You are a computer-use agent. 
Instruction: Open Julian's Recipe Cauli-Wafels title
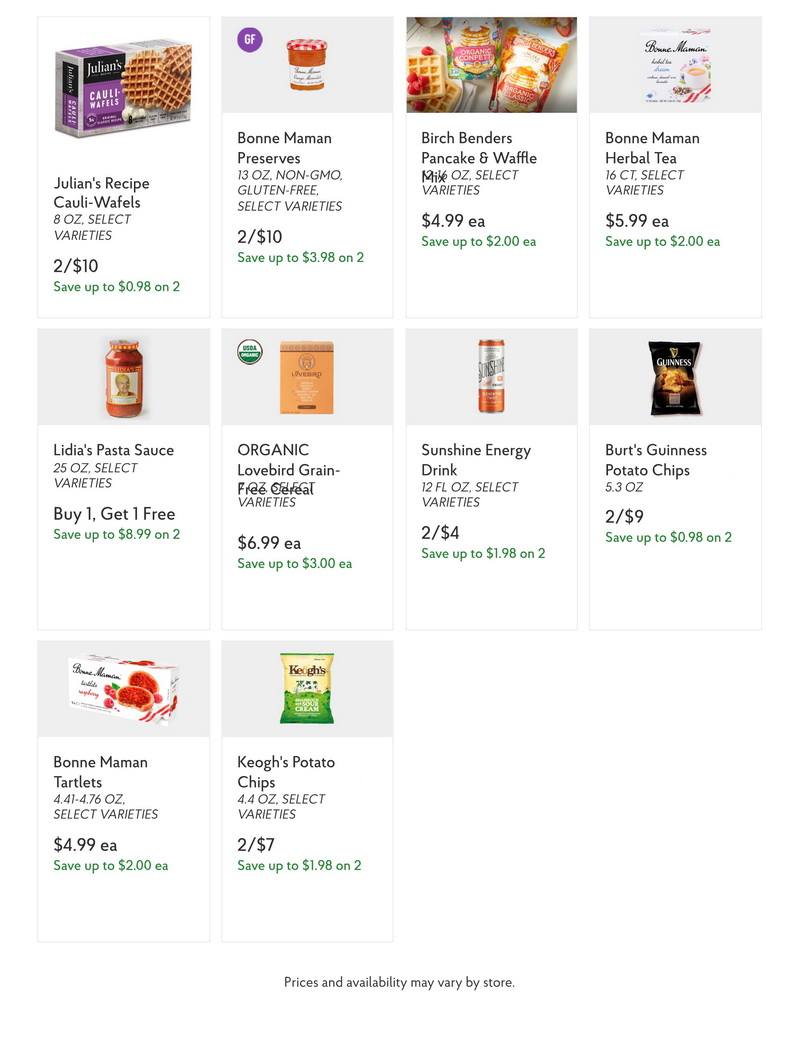click(x=102, y=192)
